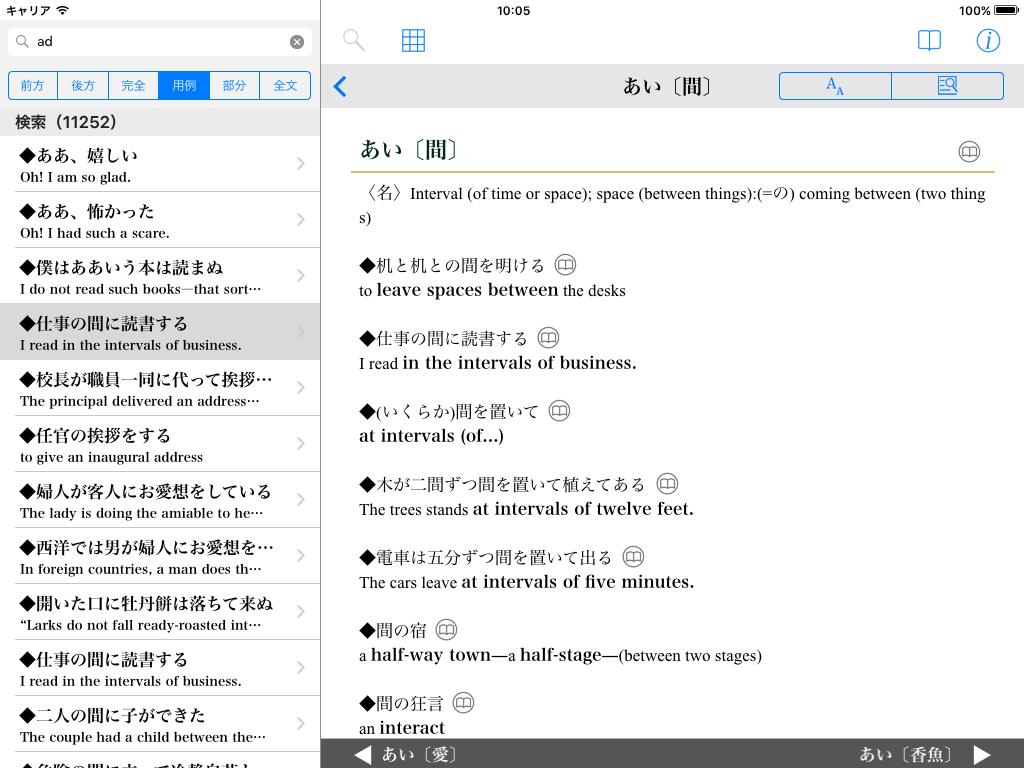
Task: Select 部分 partial match tab
Action: (235, 86)
